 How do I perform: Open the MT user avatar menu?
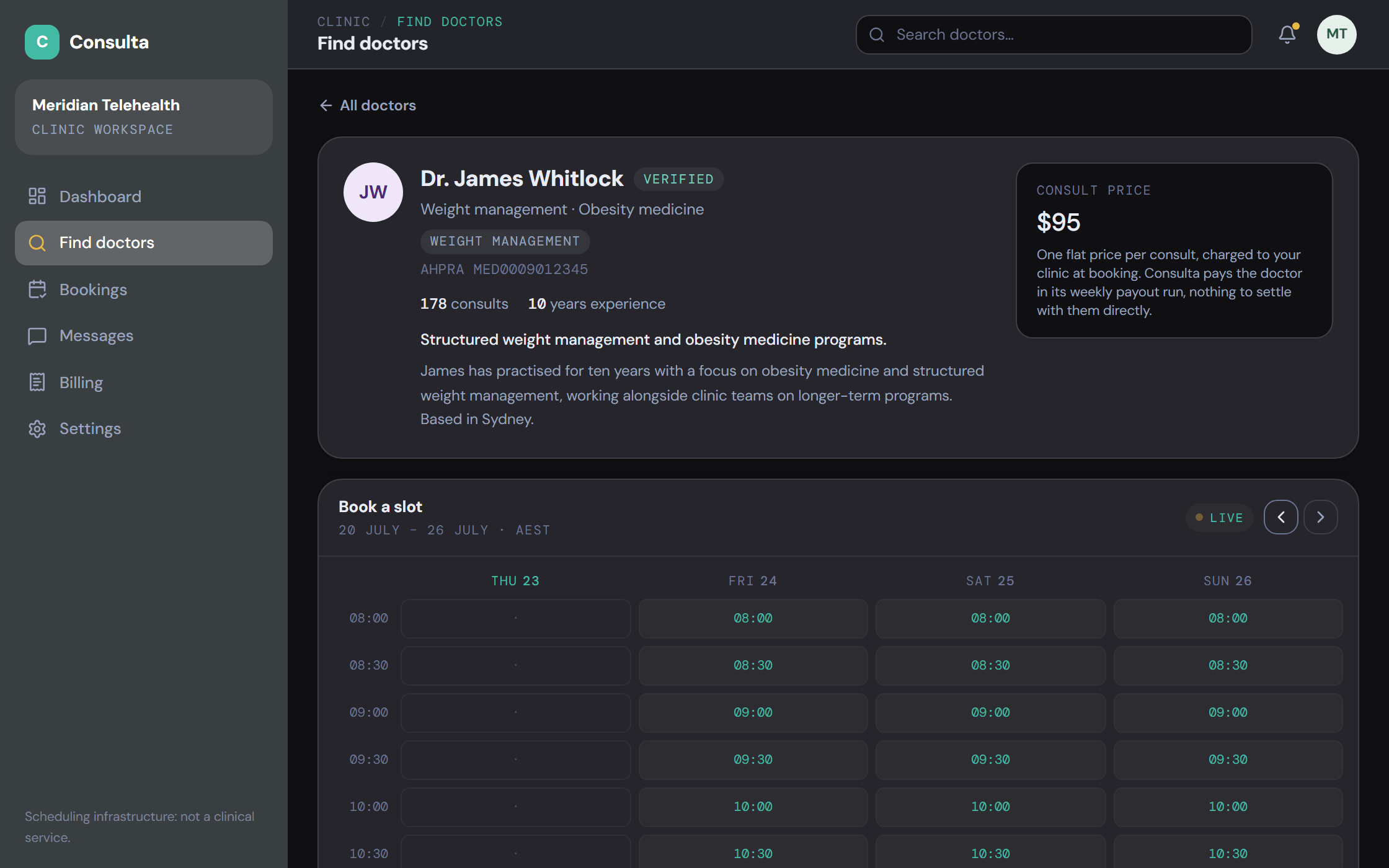click(1337, 35)
